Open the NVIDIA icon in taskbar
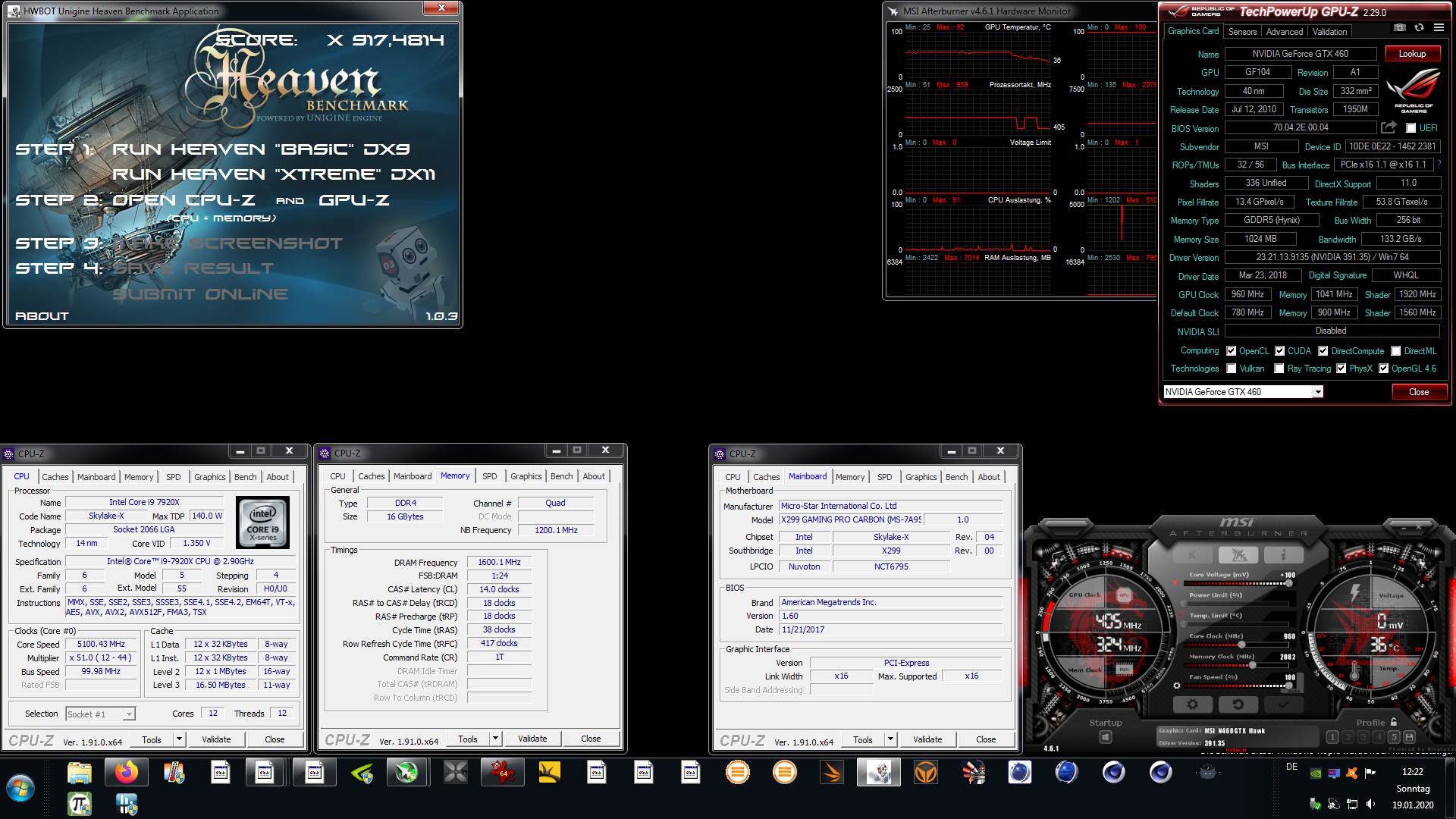This screenshot has height=819, width=1456. (x=362, y=773)
